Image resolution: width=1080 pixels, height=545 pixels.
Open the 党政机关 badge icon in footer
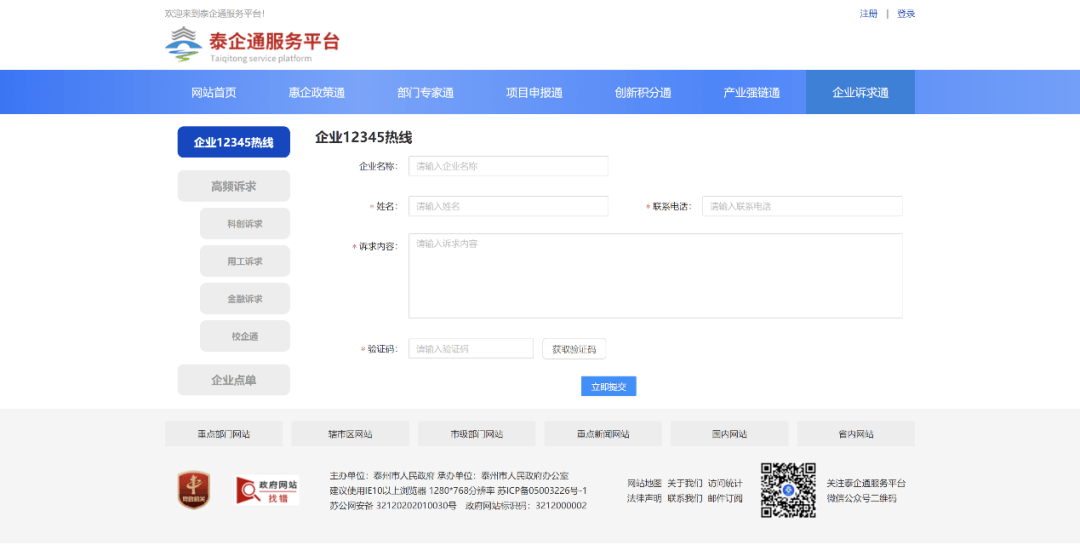[x=194, y=490]
